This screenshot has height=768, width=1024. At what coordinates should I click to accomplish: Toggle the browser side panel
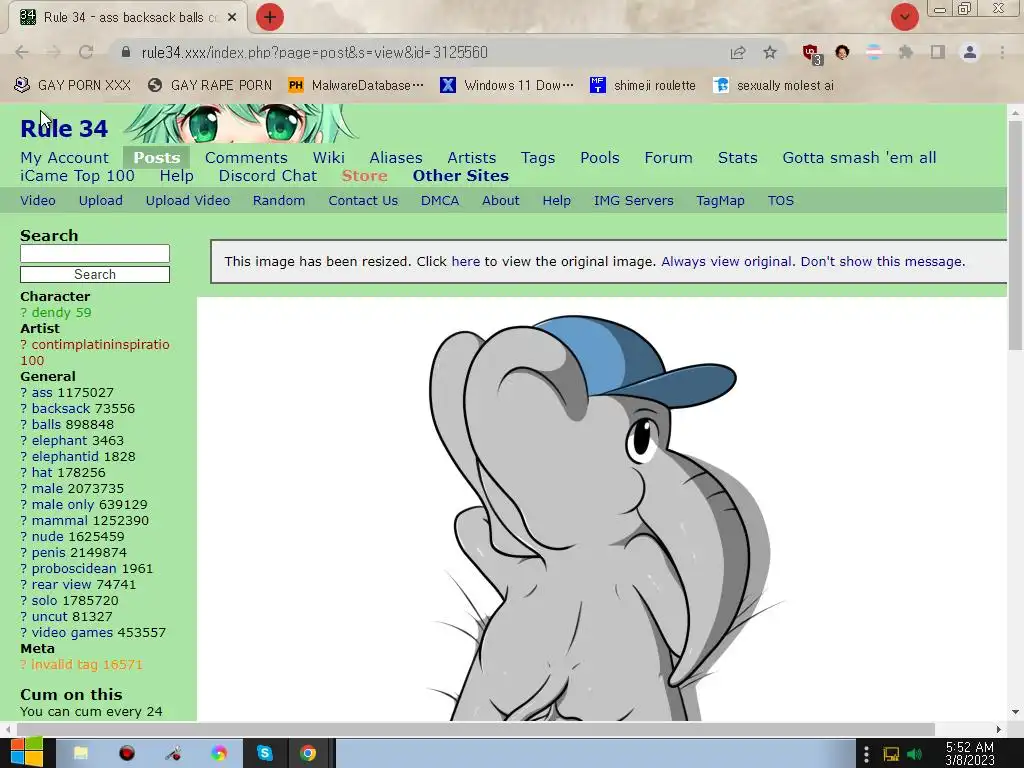[x=938, y=52]
